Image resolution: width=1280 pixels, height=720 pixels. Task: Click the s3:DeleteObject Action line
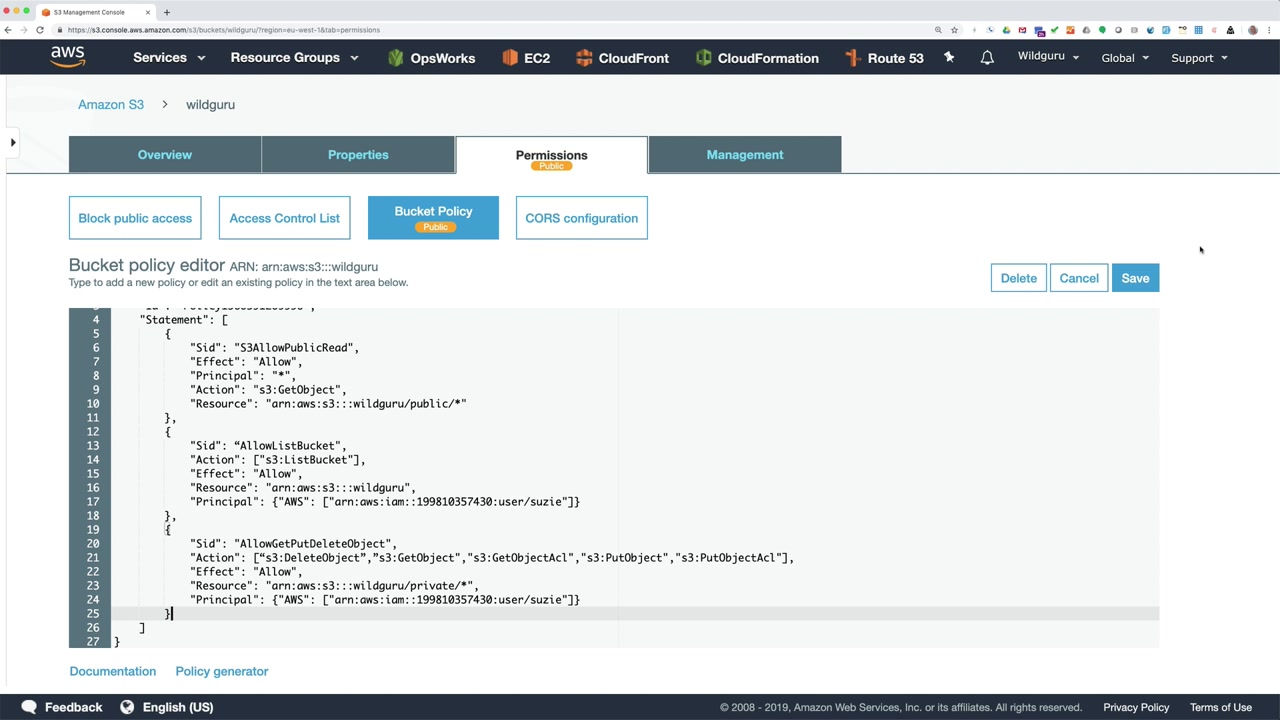492,558
